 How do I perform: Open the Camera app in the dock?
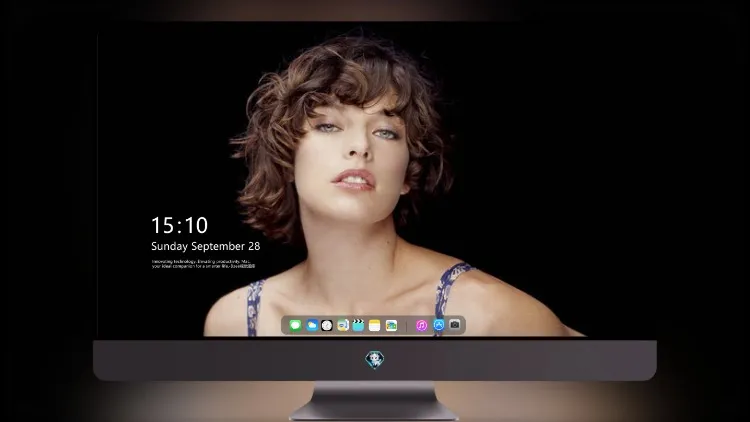point(454,325)
